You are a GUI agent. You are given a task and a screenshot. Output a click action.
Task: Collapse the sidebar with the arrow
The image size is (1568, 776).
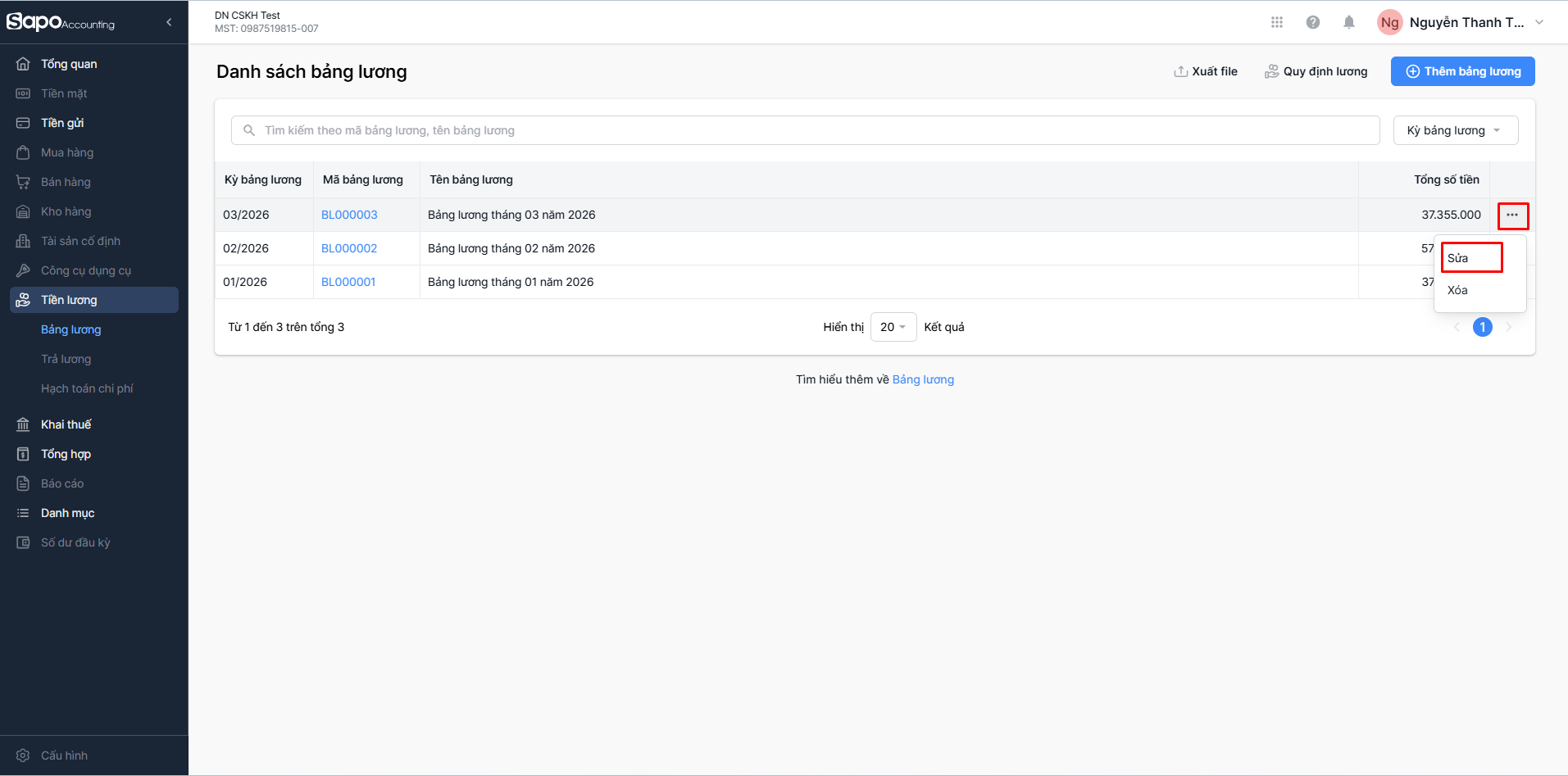[x=169, y=22]
